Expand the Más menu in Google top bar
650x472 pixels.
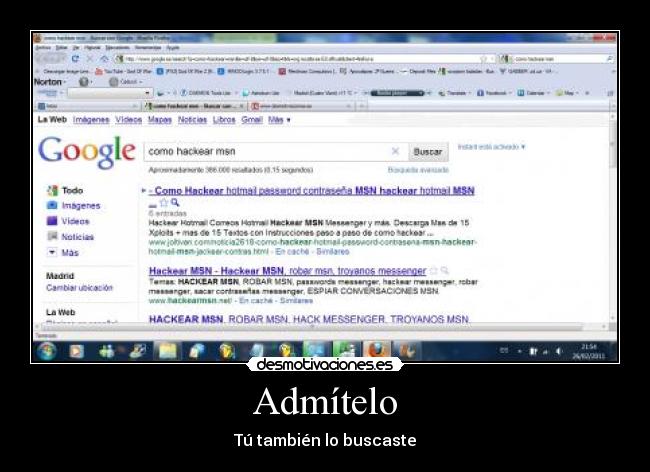coord(279,120)
